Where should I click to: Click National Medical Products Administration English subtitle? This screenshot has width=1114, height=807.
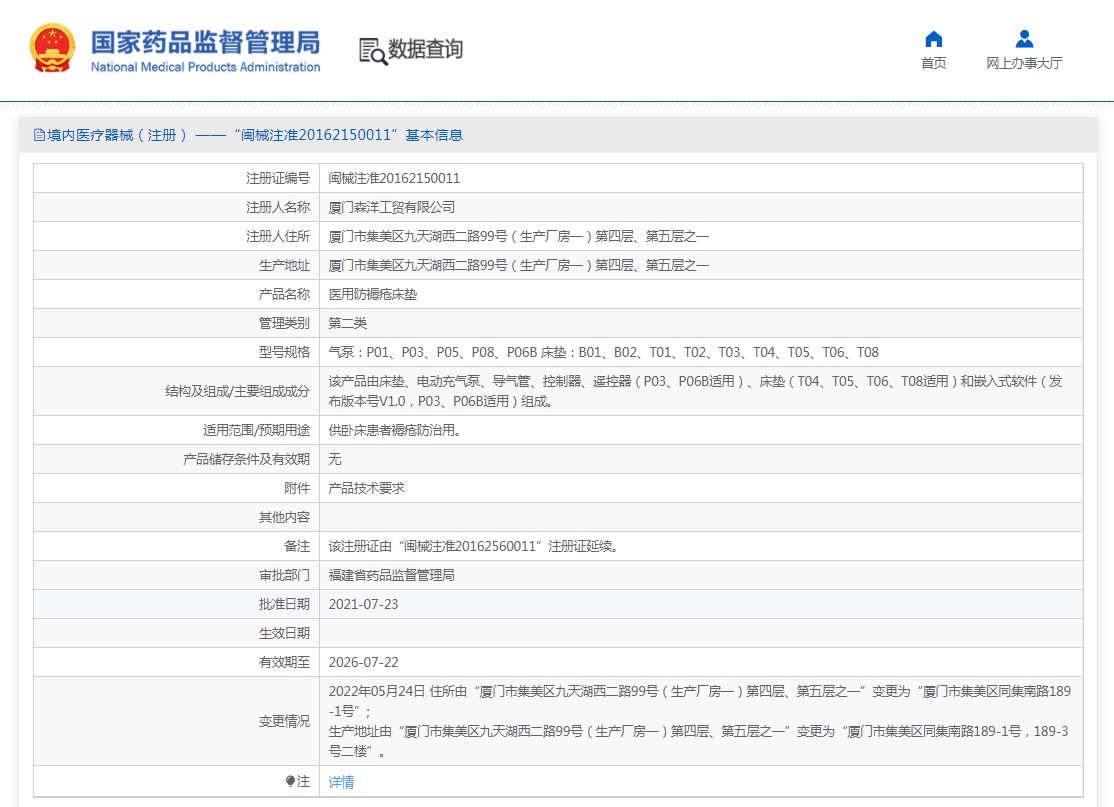(x=205, y=67)
